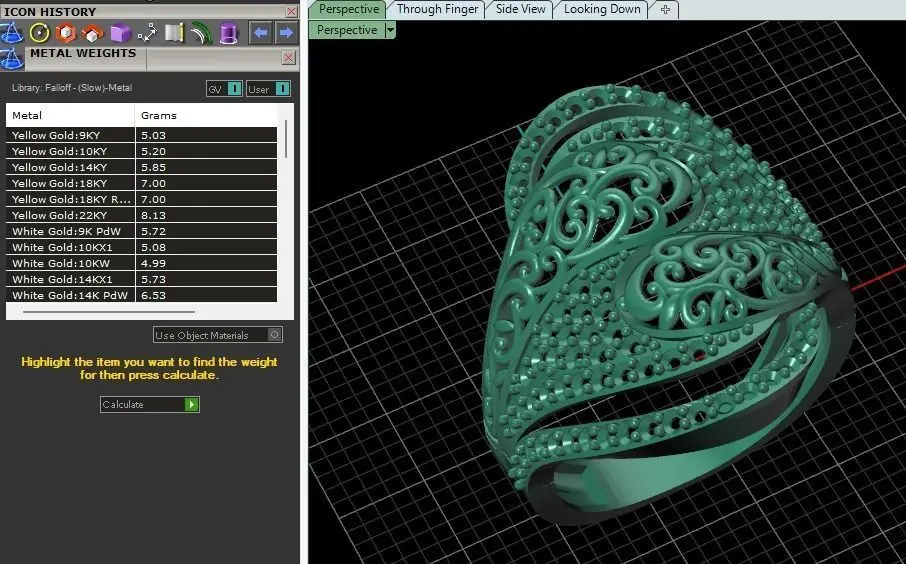Select the White Gold:14KX1 row

(x=142, y=279)
